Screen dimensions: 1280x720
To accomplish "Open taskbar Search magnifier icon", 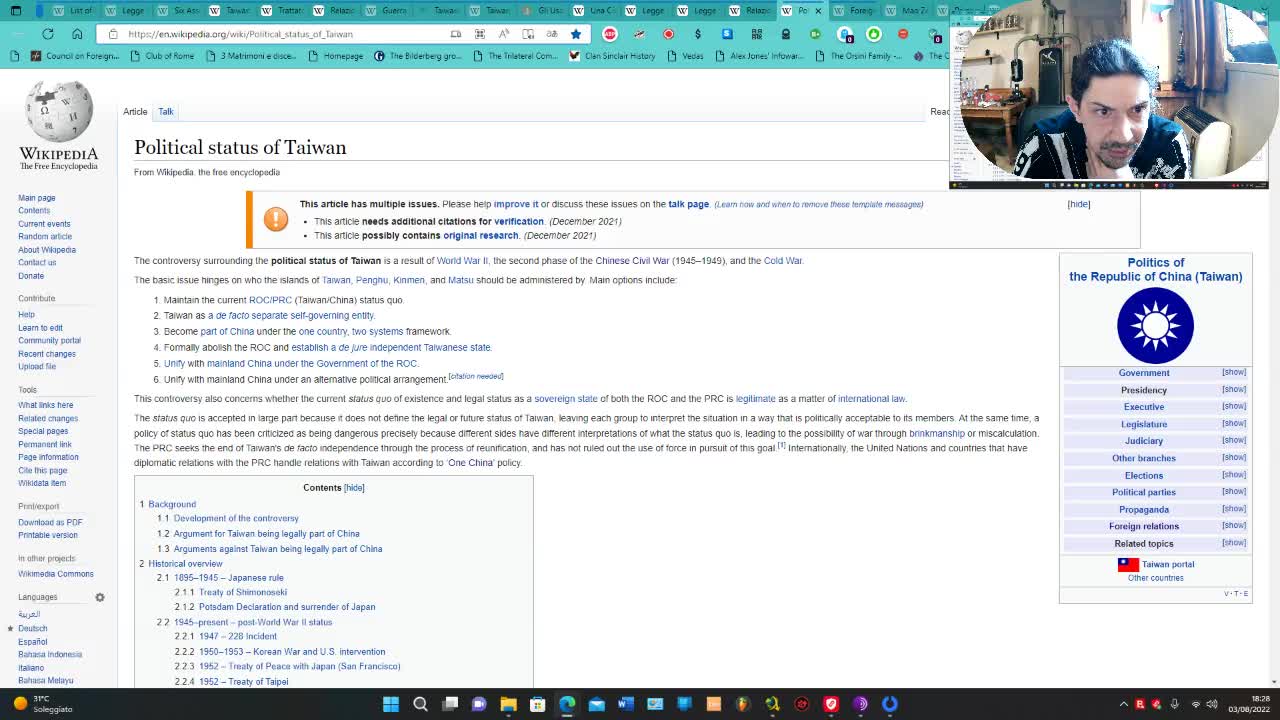I will tap(420, 704).
